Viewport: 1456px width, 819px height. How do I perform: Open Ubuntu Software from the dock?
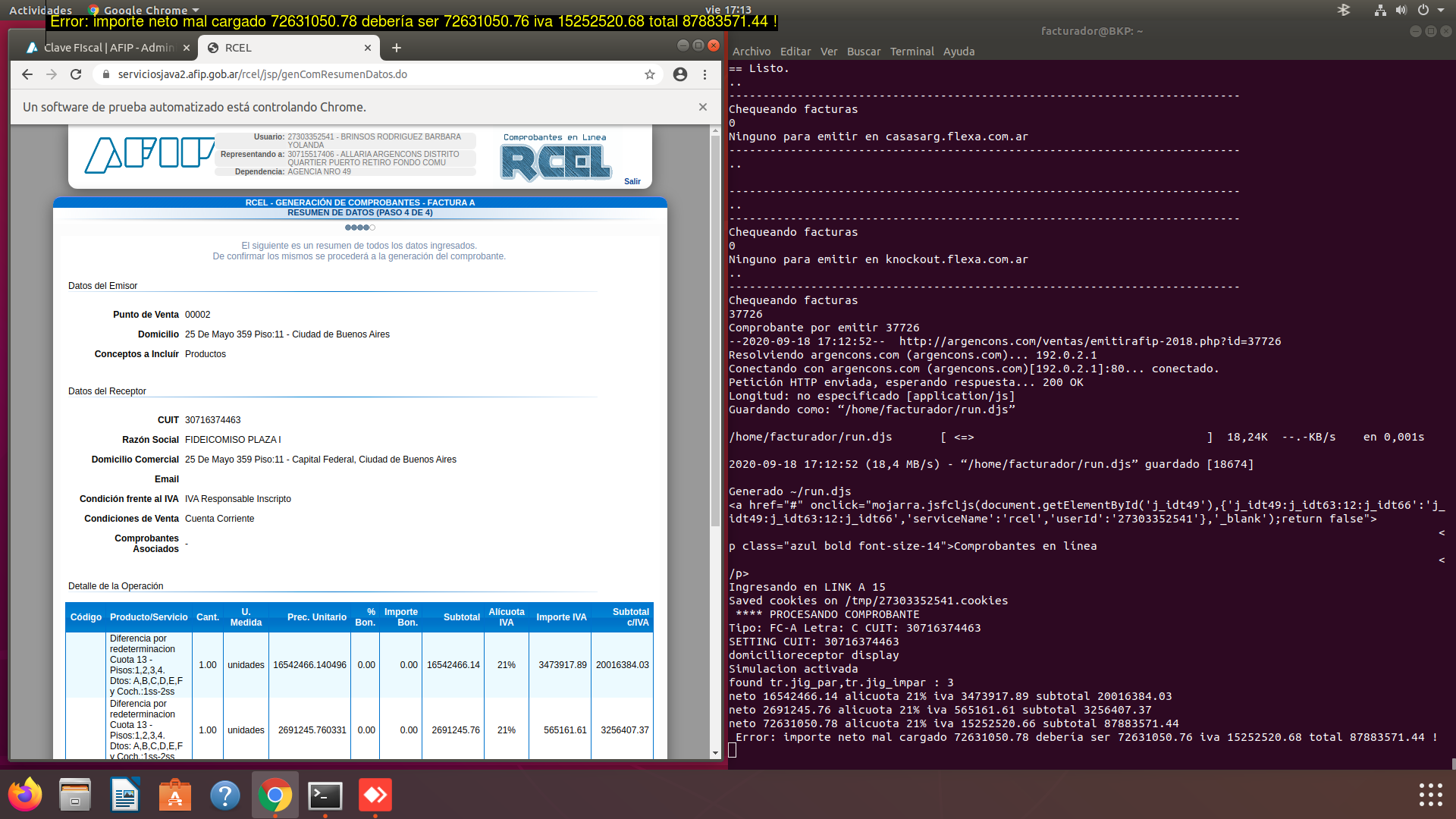(x=175, y=795)
